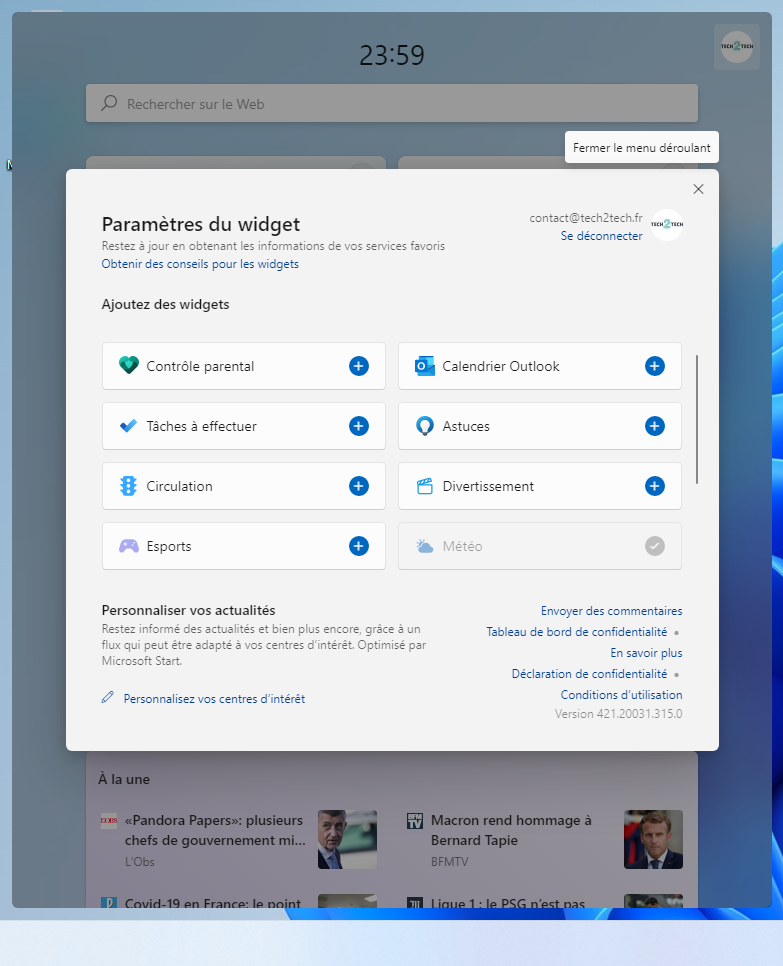Click the Circulation traffic light icon

point(128,486)
